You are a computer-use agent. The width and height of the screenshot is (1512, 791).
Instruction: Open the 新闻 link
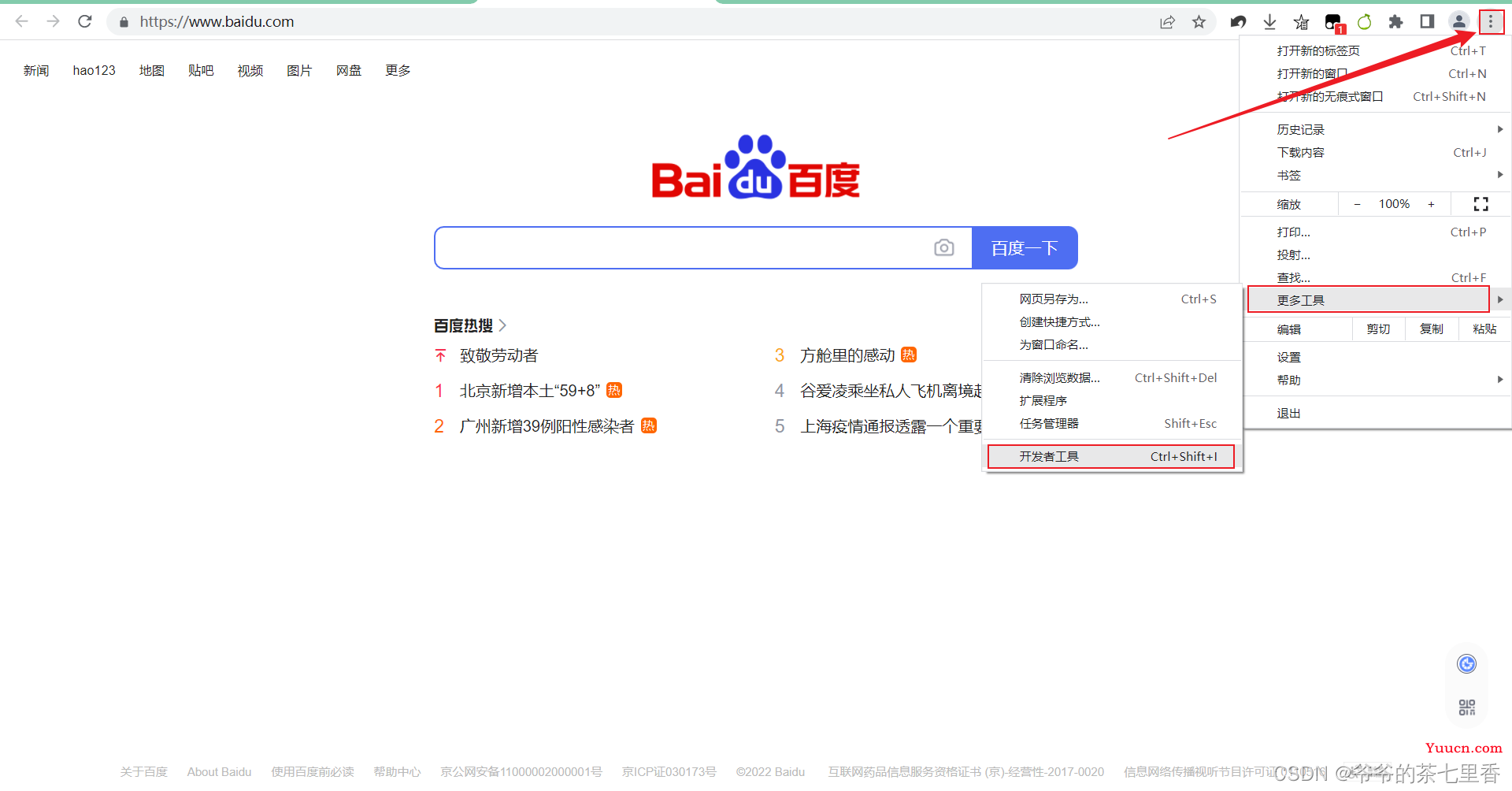click(x=36, y=70)
